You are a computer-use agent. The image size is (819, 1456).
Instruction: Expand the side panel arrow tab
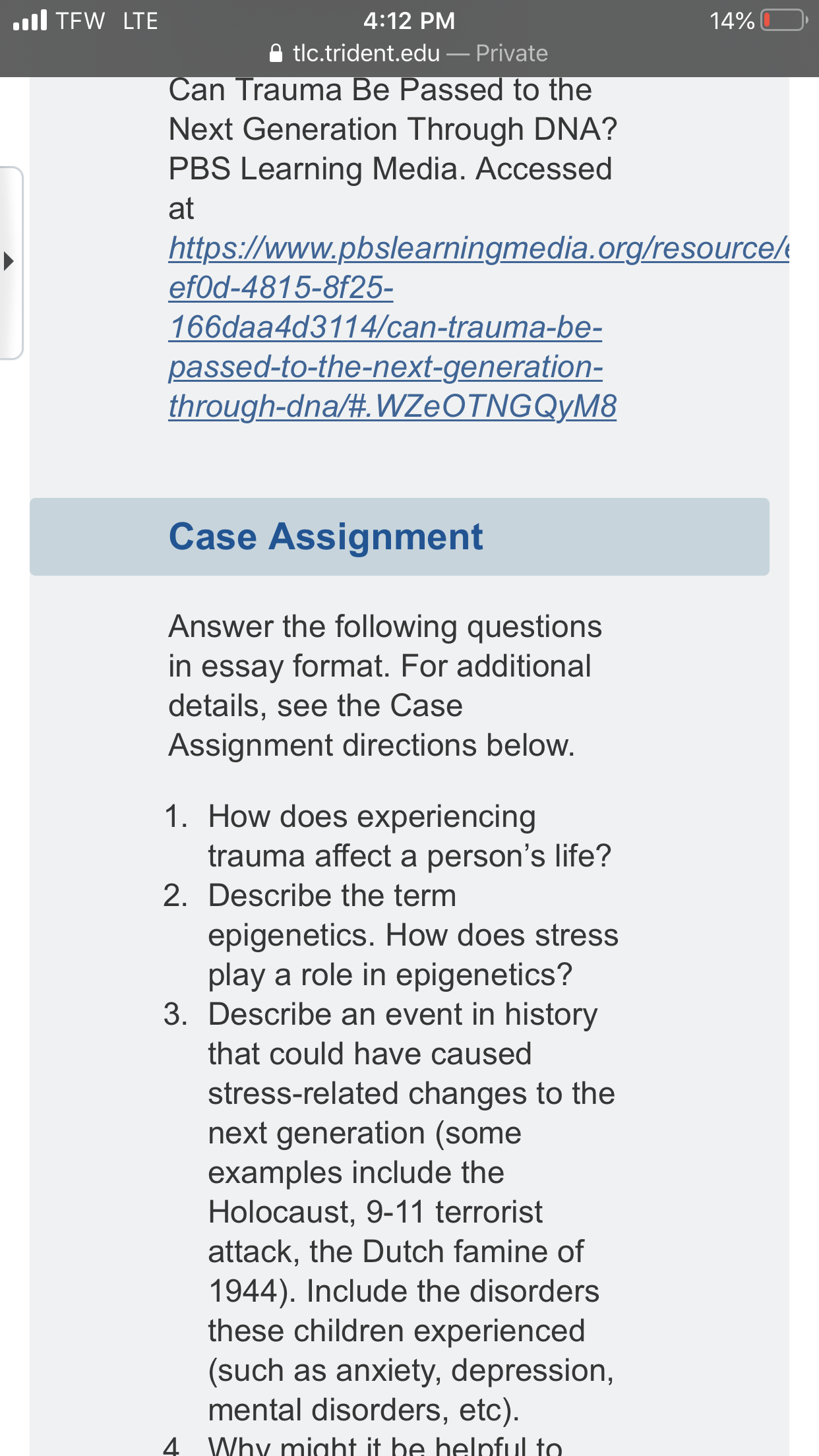tap(10, 262)
